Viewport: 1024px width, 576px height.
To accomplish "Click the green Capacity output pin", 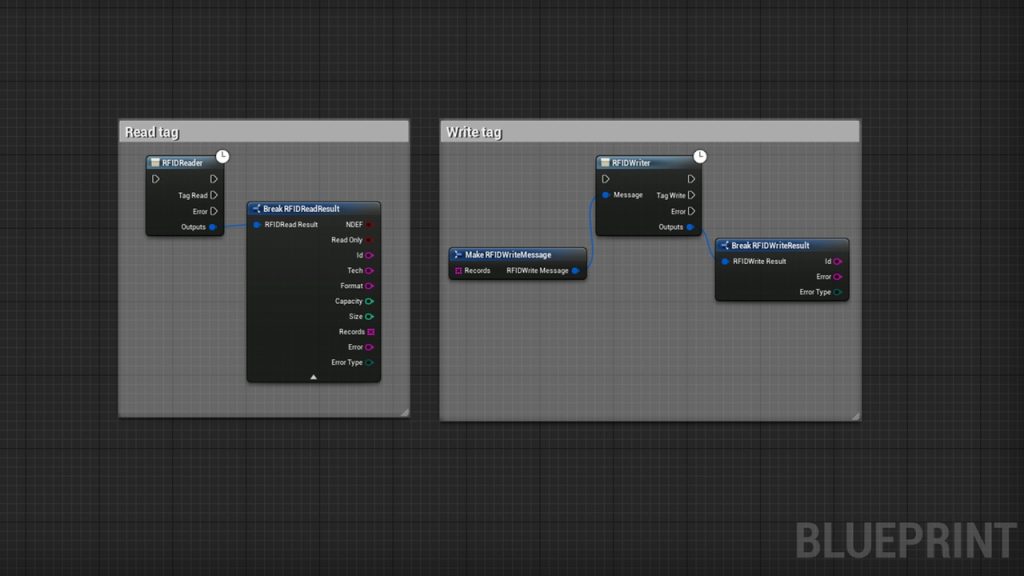I will point(369,301).
